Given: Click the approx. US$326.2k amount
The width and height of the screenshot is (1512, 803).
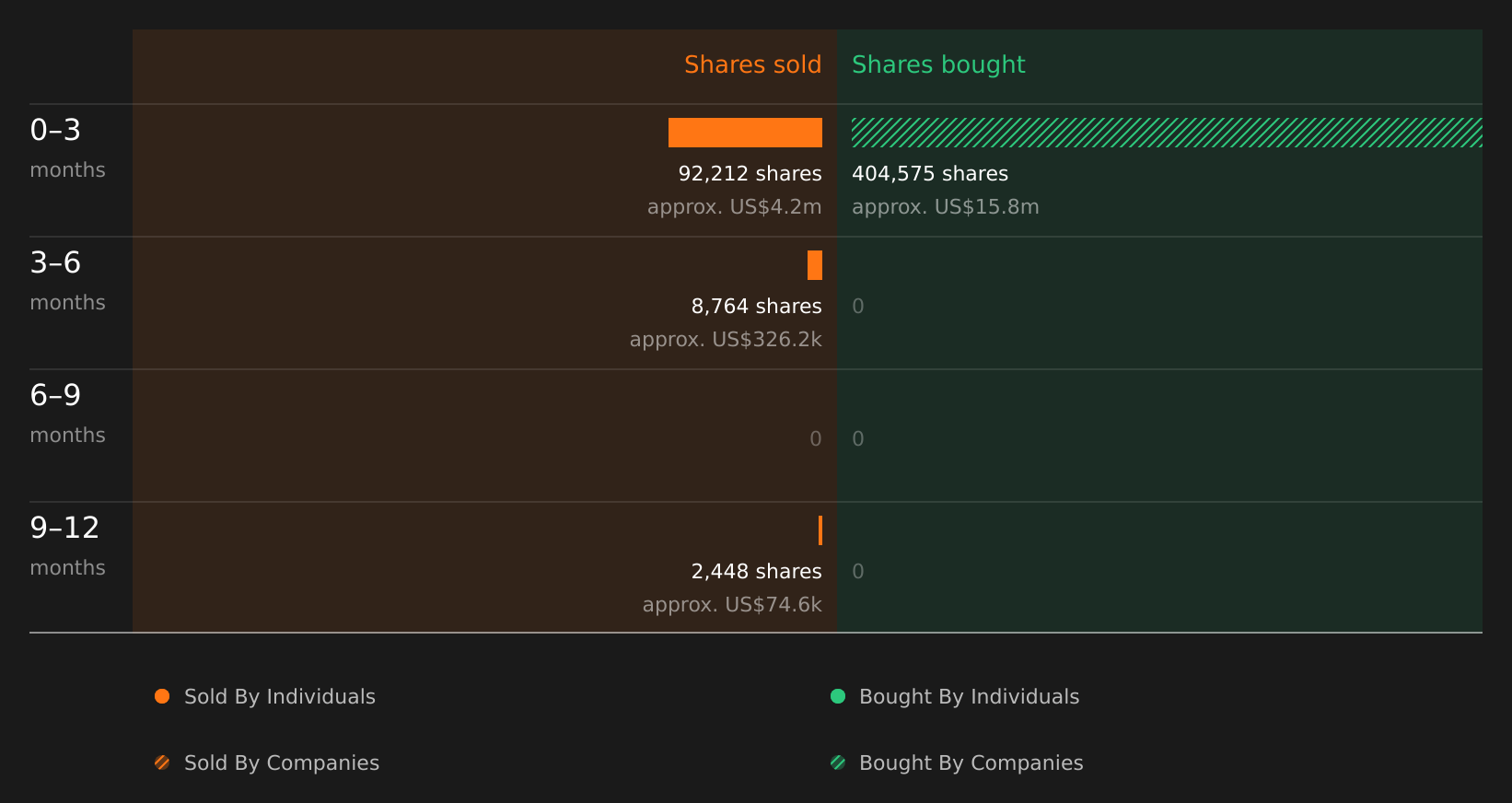Looking at the screenshot, I should click(726, 340).
